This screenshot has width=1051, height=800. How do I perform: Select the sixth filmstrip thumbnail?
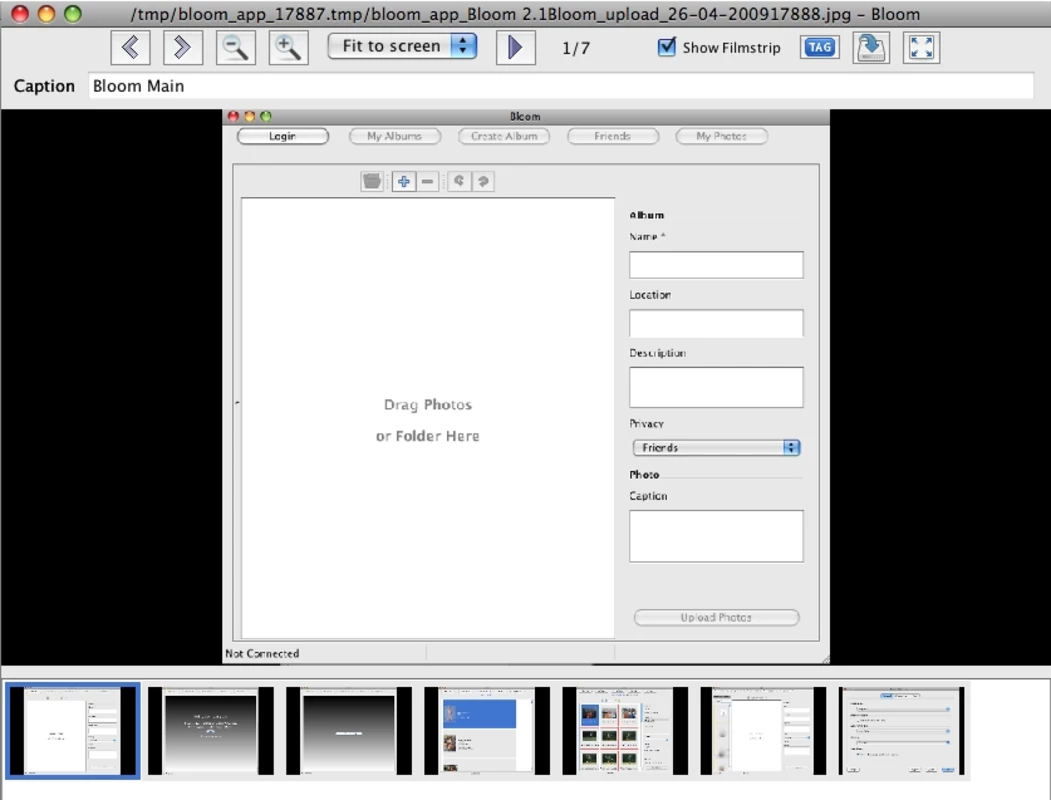pyautogui.click(x=763, y=730)
